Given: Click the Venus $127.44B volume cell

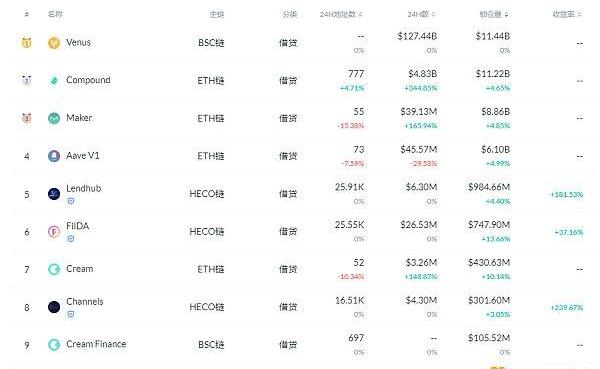Looking at the screenshot, I should pos(417,36).
